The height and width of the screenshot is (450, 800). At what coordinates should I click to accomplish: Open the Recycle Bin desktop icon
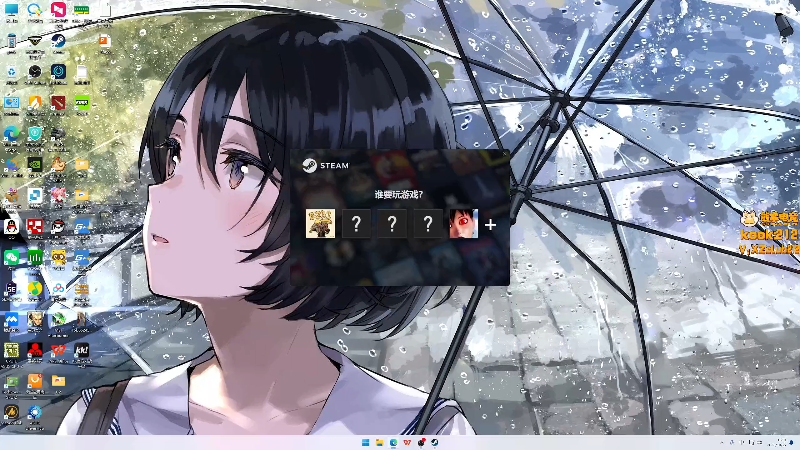[x=11, y=72]
